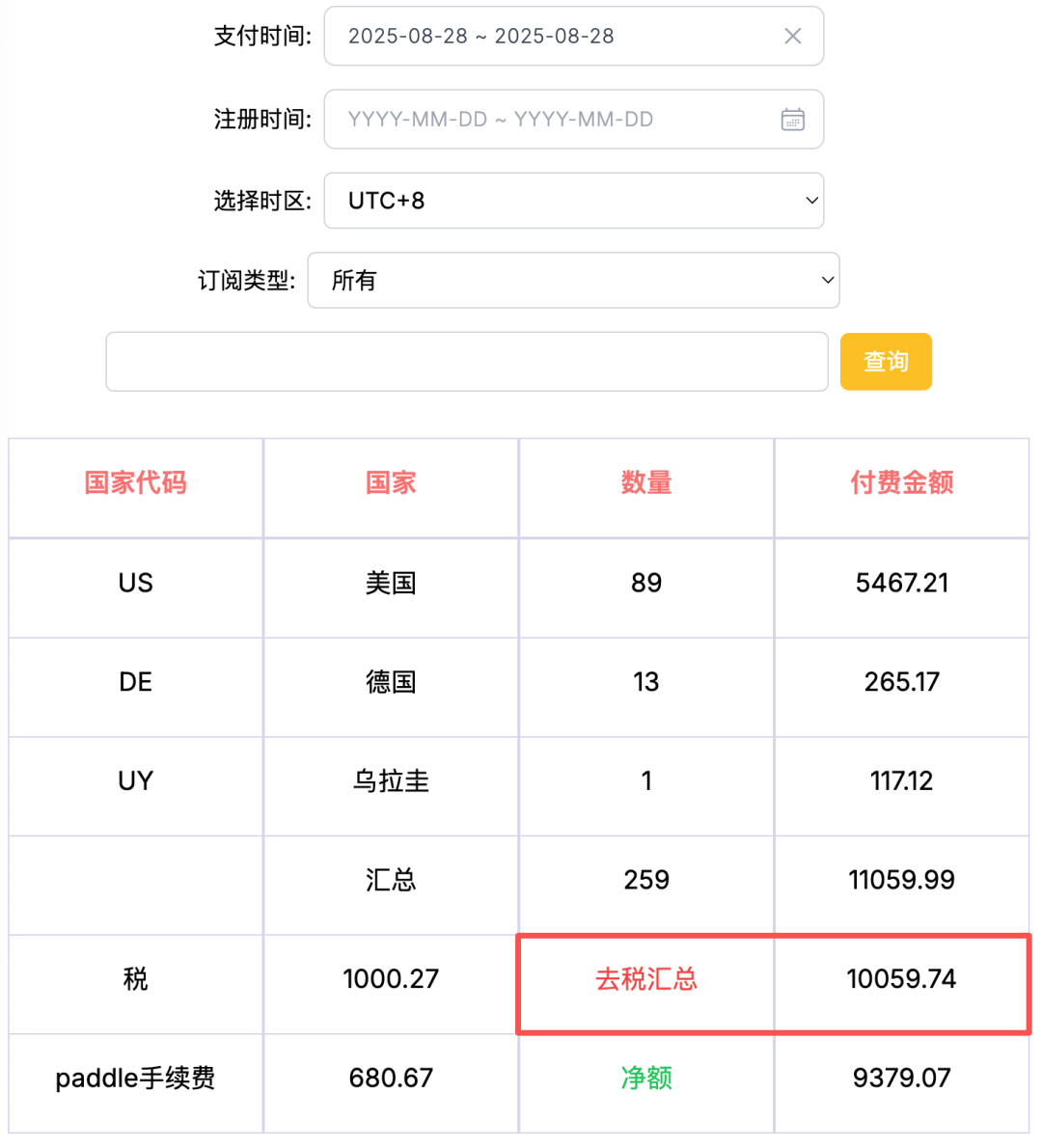The image size is (1042, 1148).
Task: Click the highlighted 去税汇总 cell
Action: (645, 979)
